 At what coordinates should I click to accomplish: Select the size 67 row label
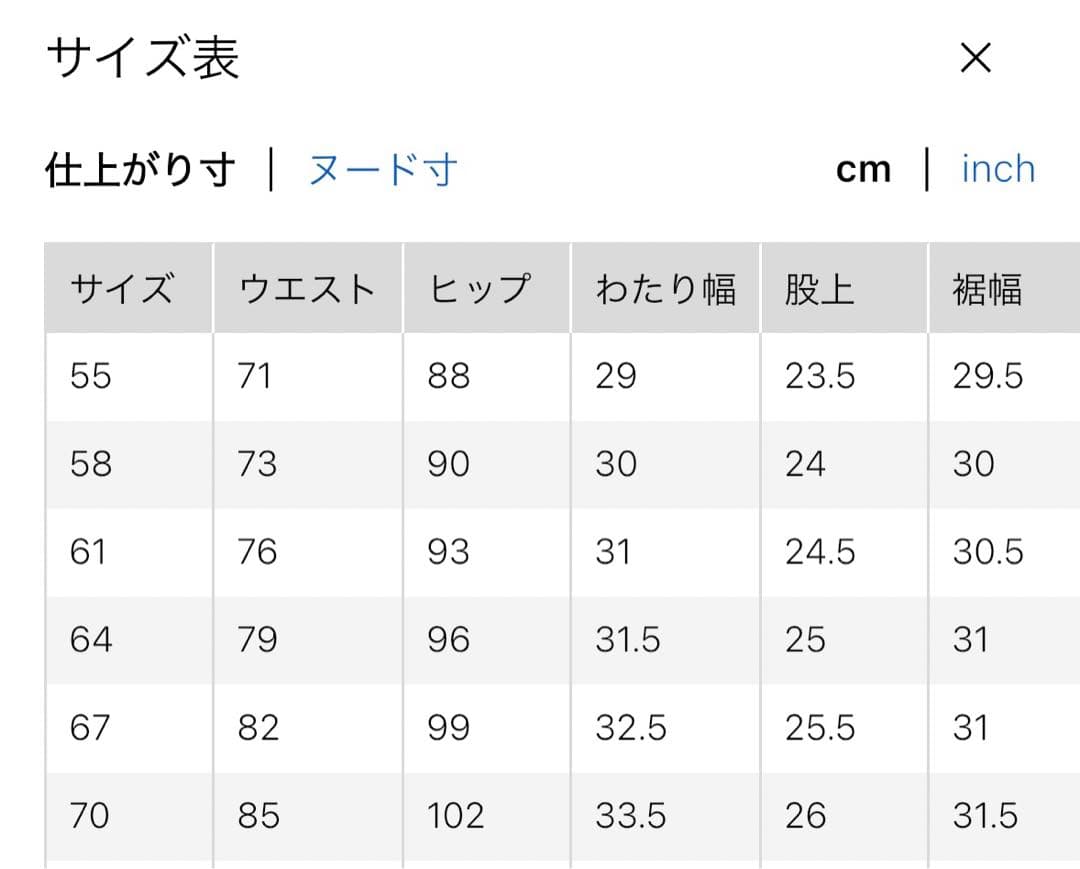(x=90, y=728)
